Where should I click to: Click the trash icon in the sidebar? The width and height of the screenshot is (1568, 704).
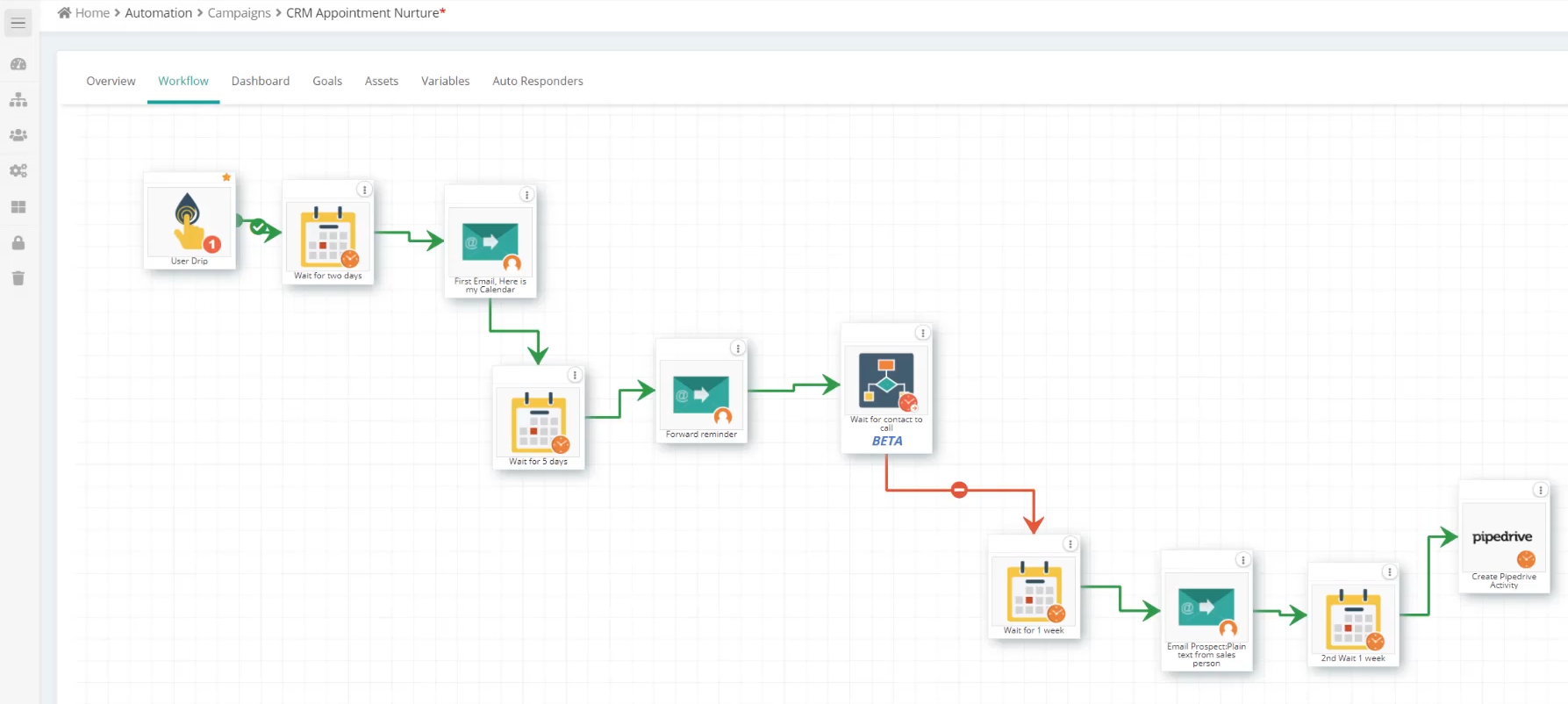[18, 278]
